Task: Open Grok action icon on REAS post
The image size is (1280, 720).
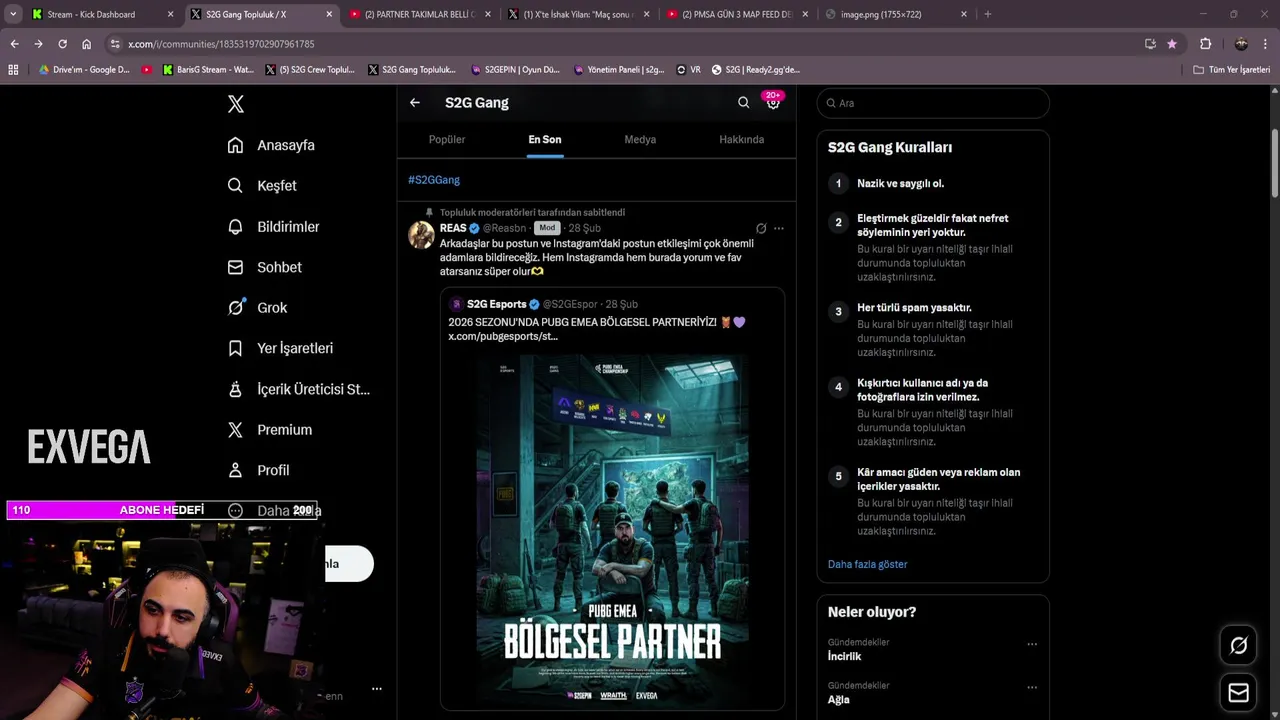Action: [761, 228]
